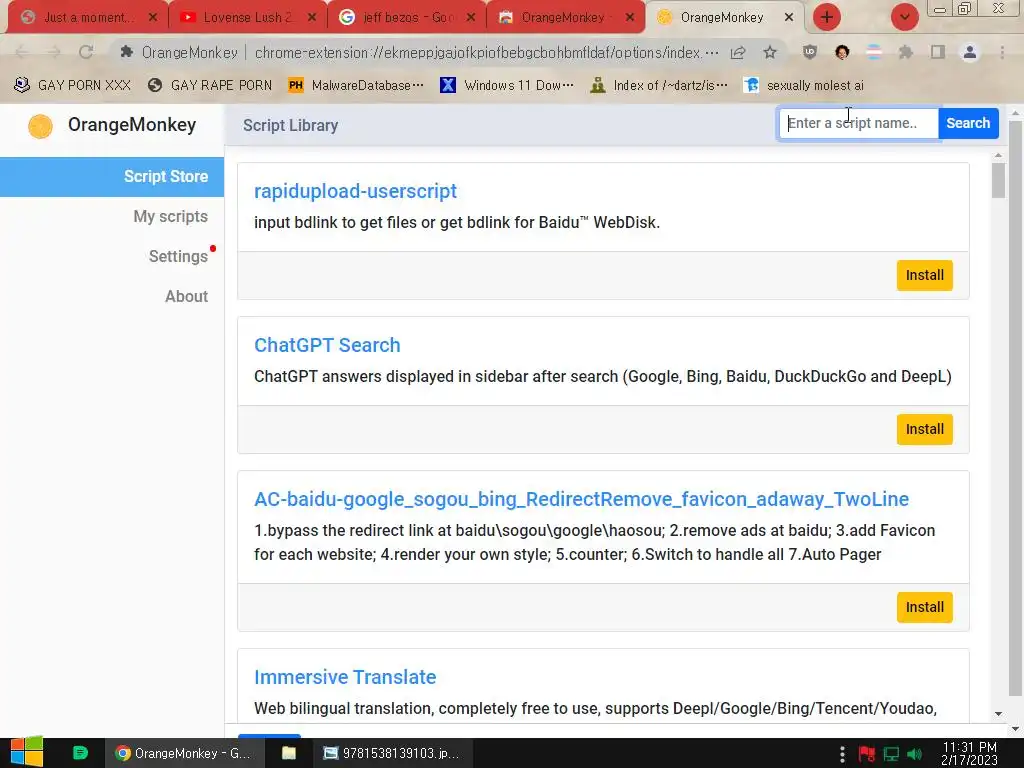Screen dimensions: 1024x768
Task: Open the network tray icon
Action: 891,754
